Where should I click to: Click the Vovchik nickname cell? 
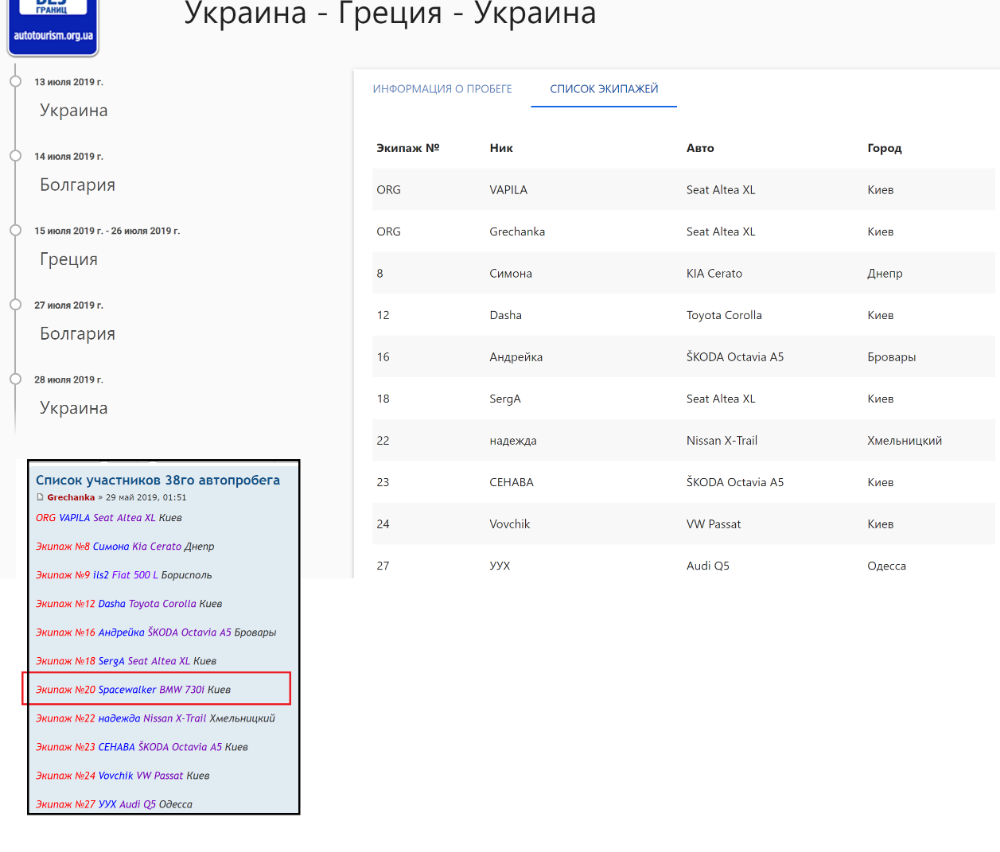[510, 524]
